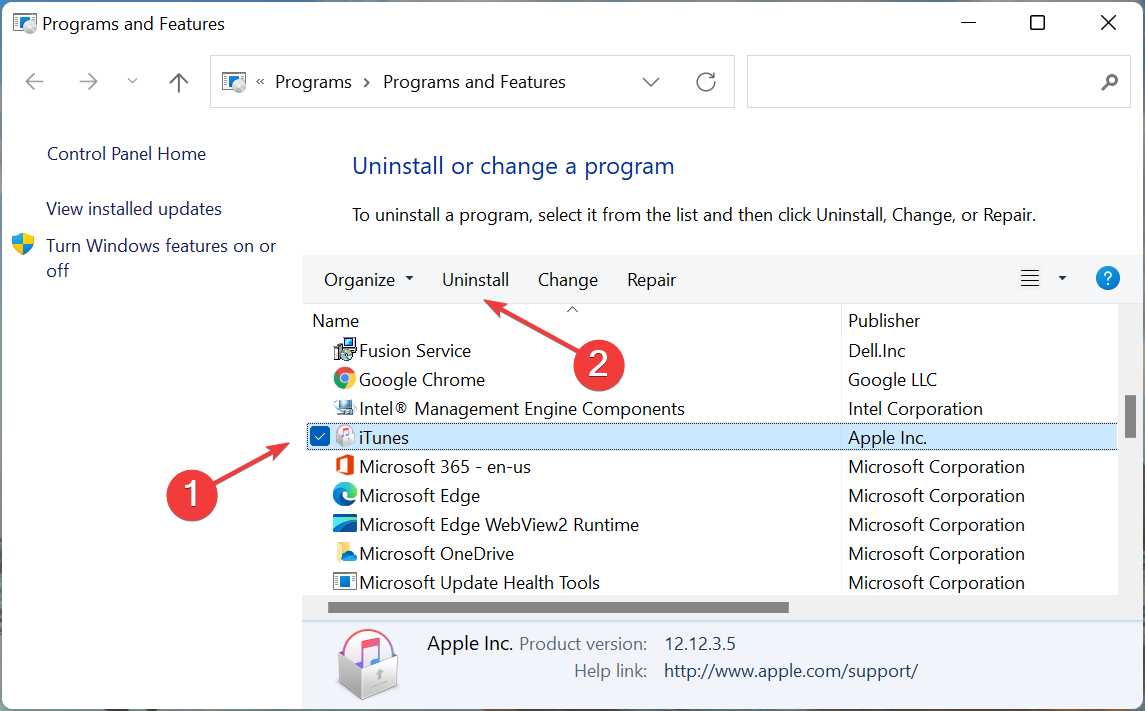Click the Google Chrome icon
The image size is (1145, 711).
[x=344, y=379]
